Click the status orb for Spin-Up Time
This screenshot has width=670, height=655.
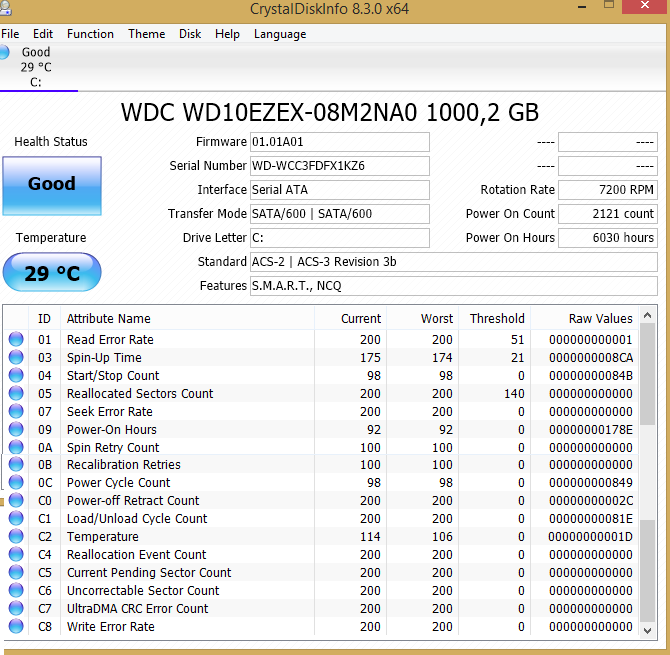pyautogui.click(x=16, y=357)
